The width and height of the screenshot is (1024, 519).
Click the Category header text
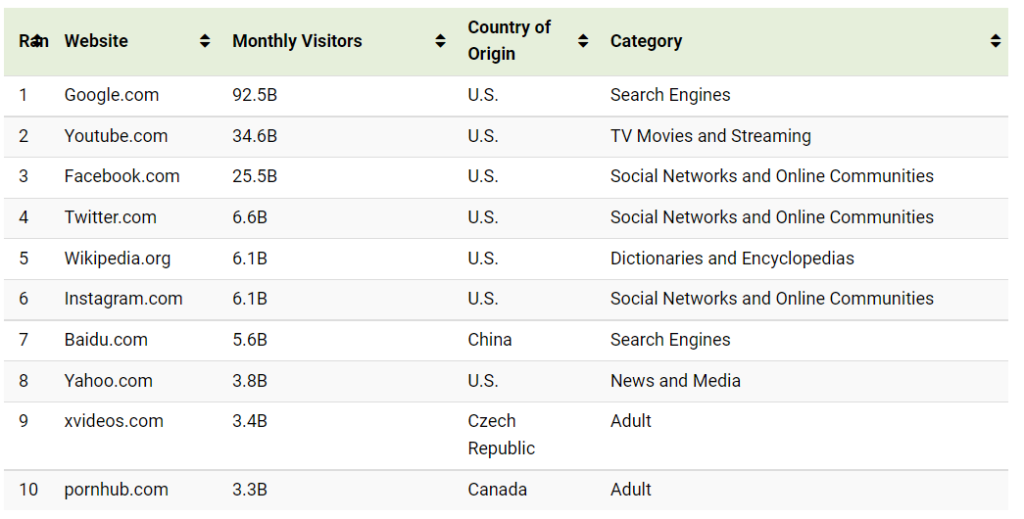(646, 41)
